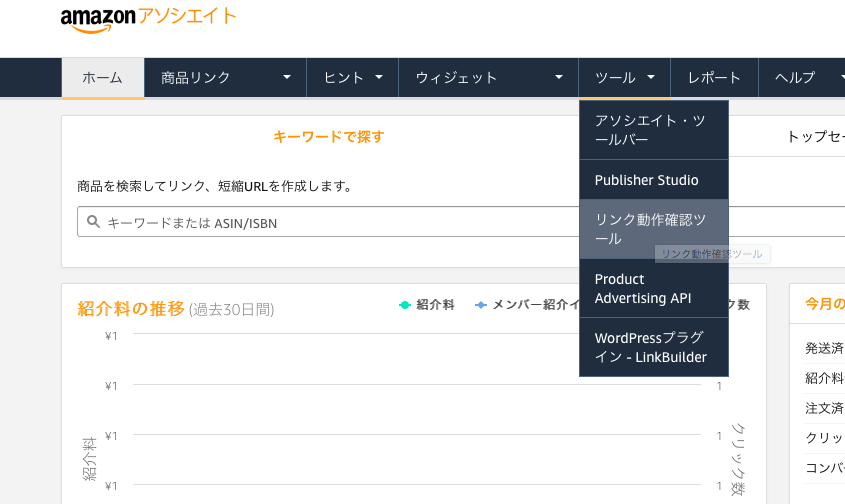The width and height of the screenshot is (845, 504).
Task: Expand the ヒント dropdown arrow
Action: (x=379, y=78)
